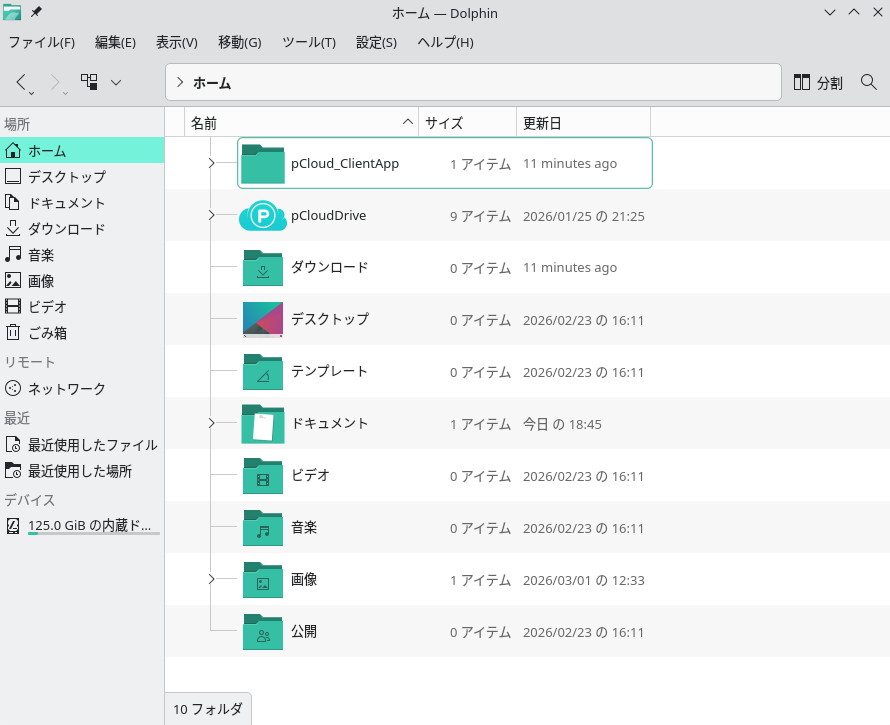This screenshot has height=725, width=890.
Task: Expand the pCloud_ClientApp folder tree
Action: tap(211, 163)
